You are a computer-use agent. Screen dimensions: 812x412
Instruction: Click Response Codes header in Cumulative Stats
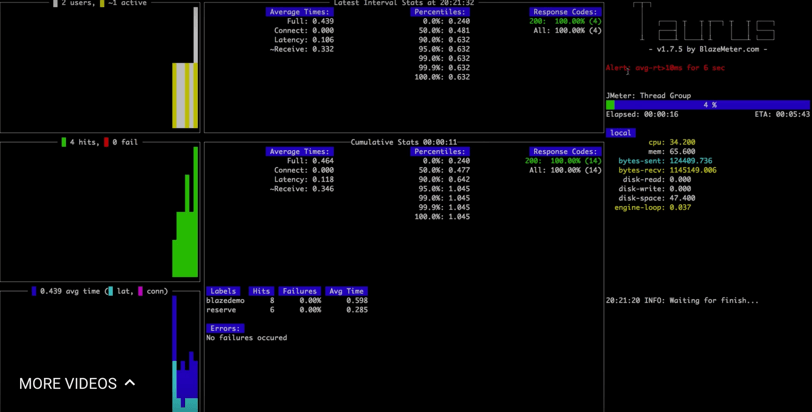tap(563, 152)
